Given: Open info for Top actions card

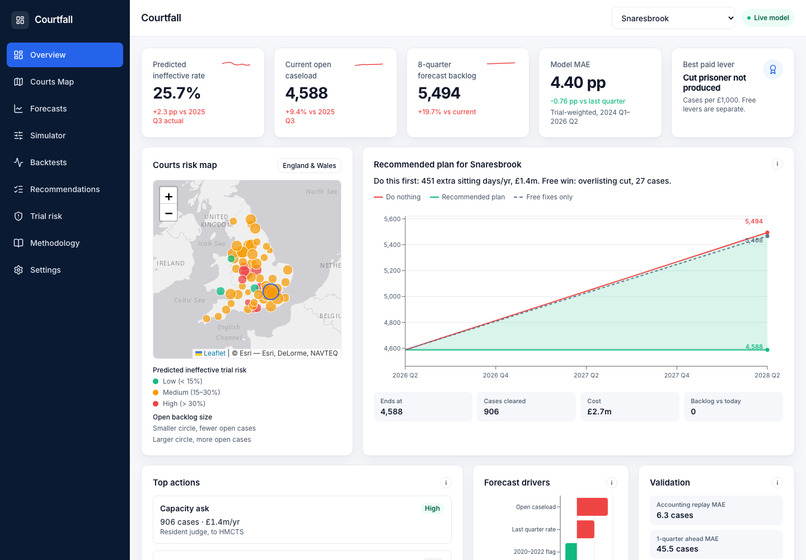Looking at the screenshot, I should (x=446, y=482).
